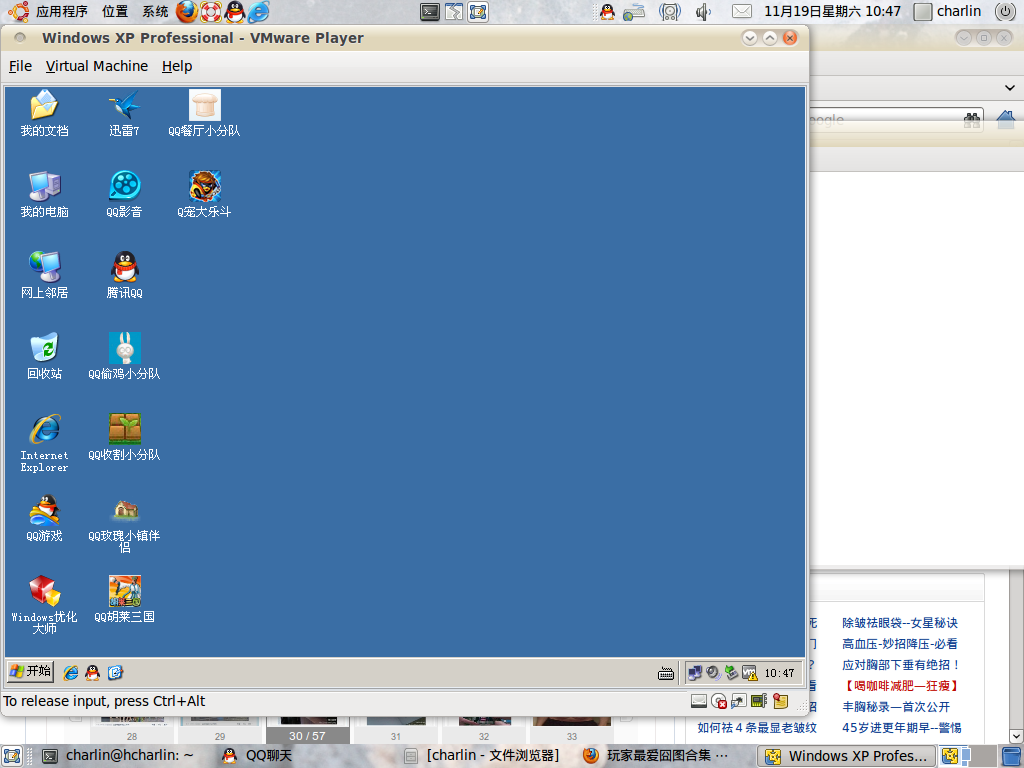Click VMware sound card device icon
The width and height of the screenshot is (1024, 768).
click(759, 701)
